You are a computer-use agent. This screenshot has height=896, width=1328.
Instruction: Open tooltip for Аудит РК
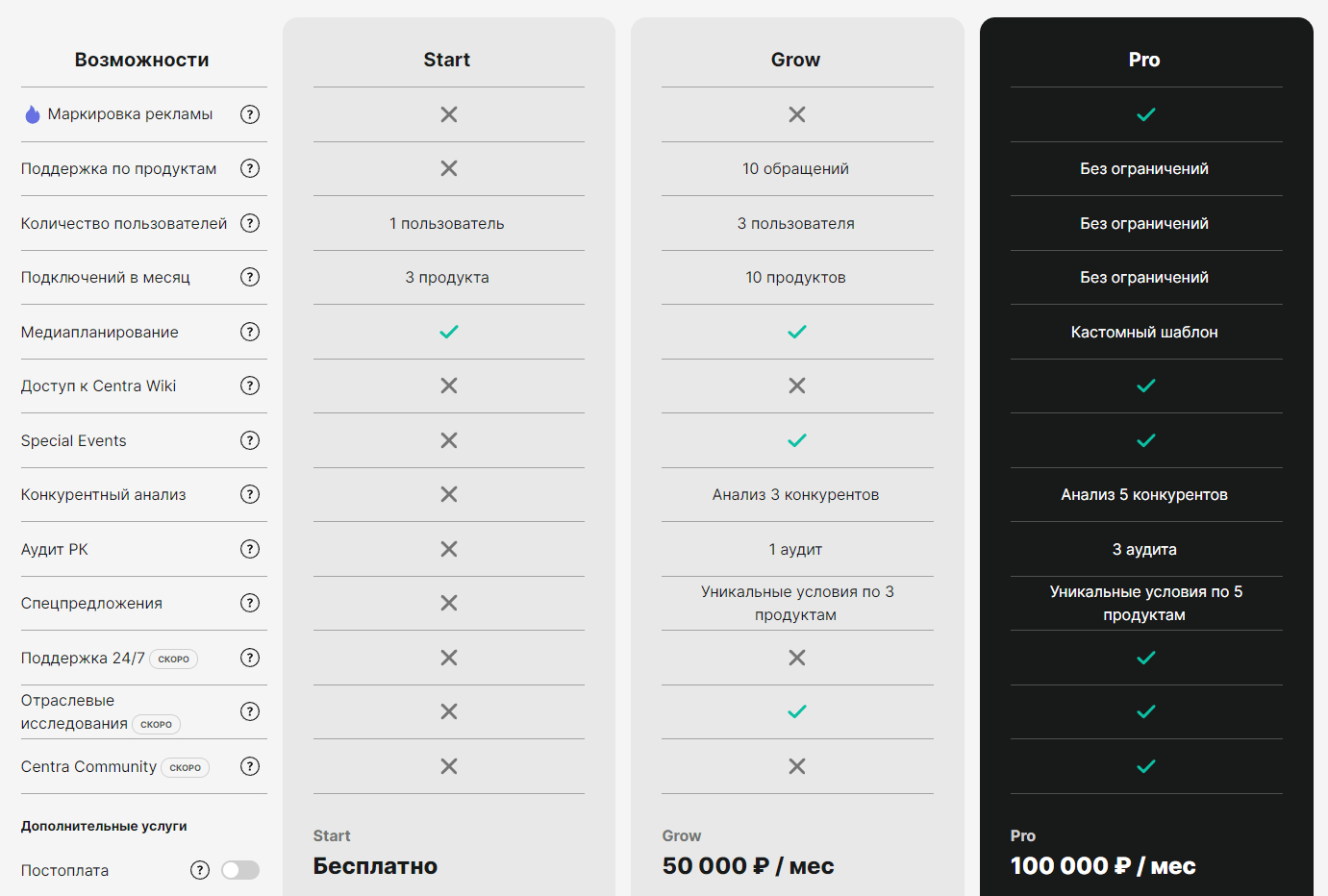point(250,549)
